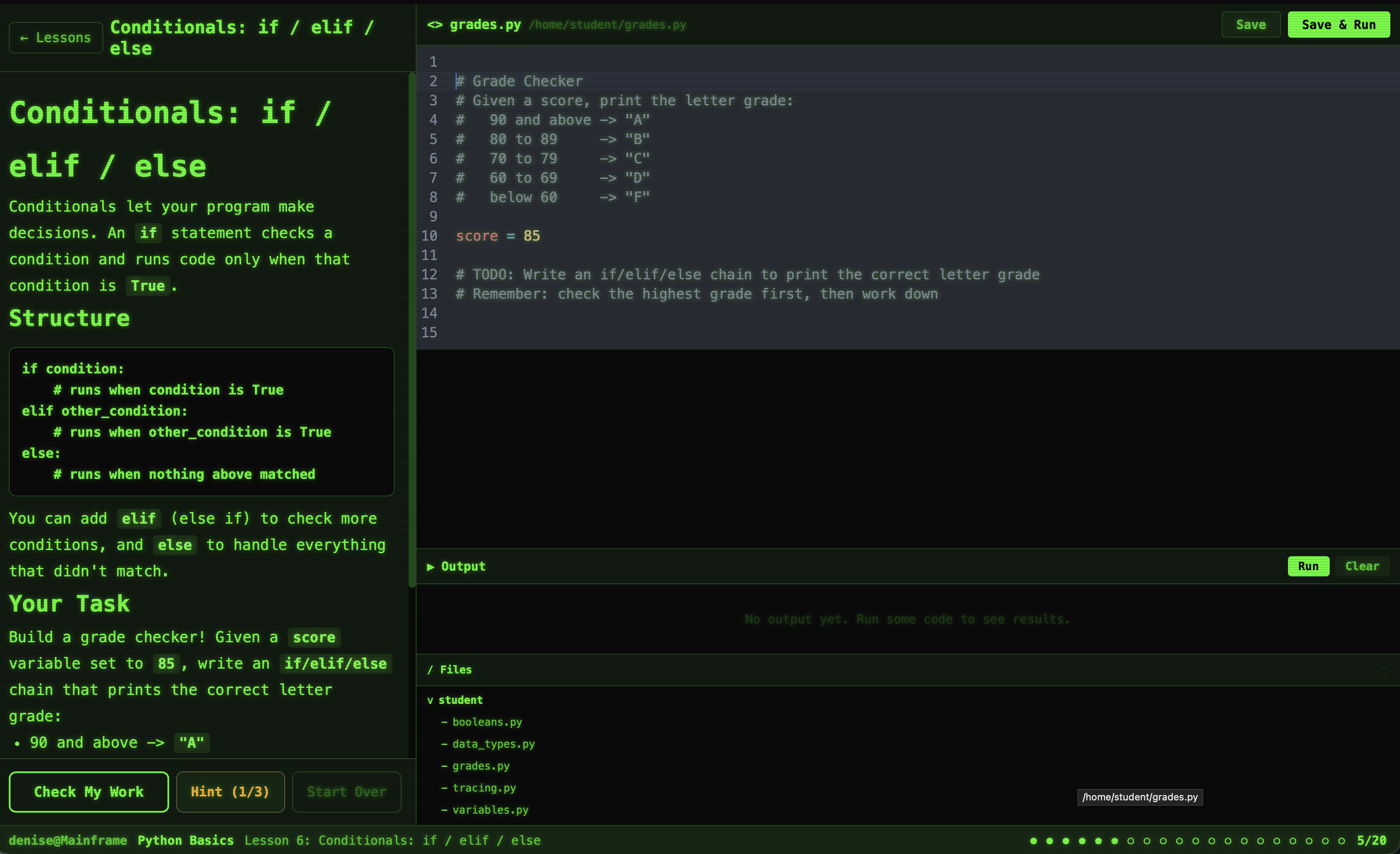Click the '80 to 89 -> "B"' comment line
Viewport: 1400px width, 854px height.
[552, 139]
